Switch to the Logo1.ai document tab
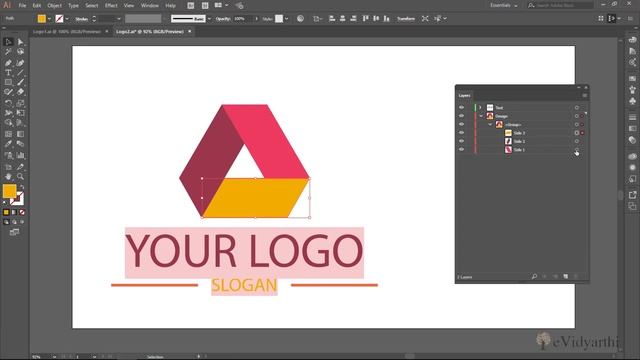Image resolution: width=640 pixels, height=360 pixels. pos(67,31)
